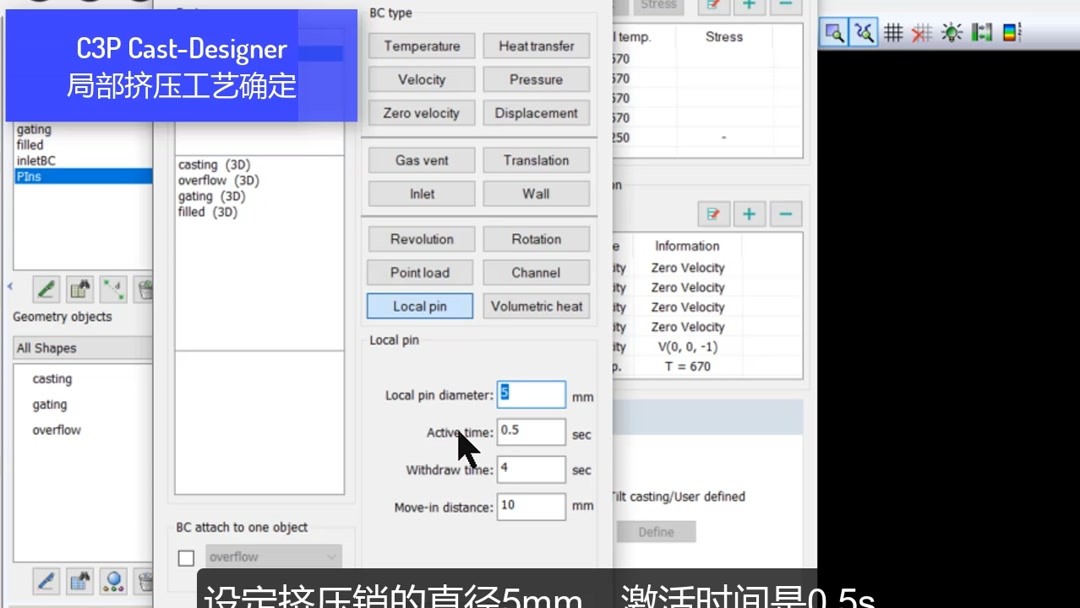Click the Local pin diameter input field
This screenshot has height=608, width=1080.
[x=530, y=394]
